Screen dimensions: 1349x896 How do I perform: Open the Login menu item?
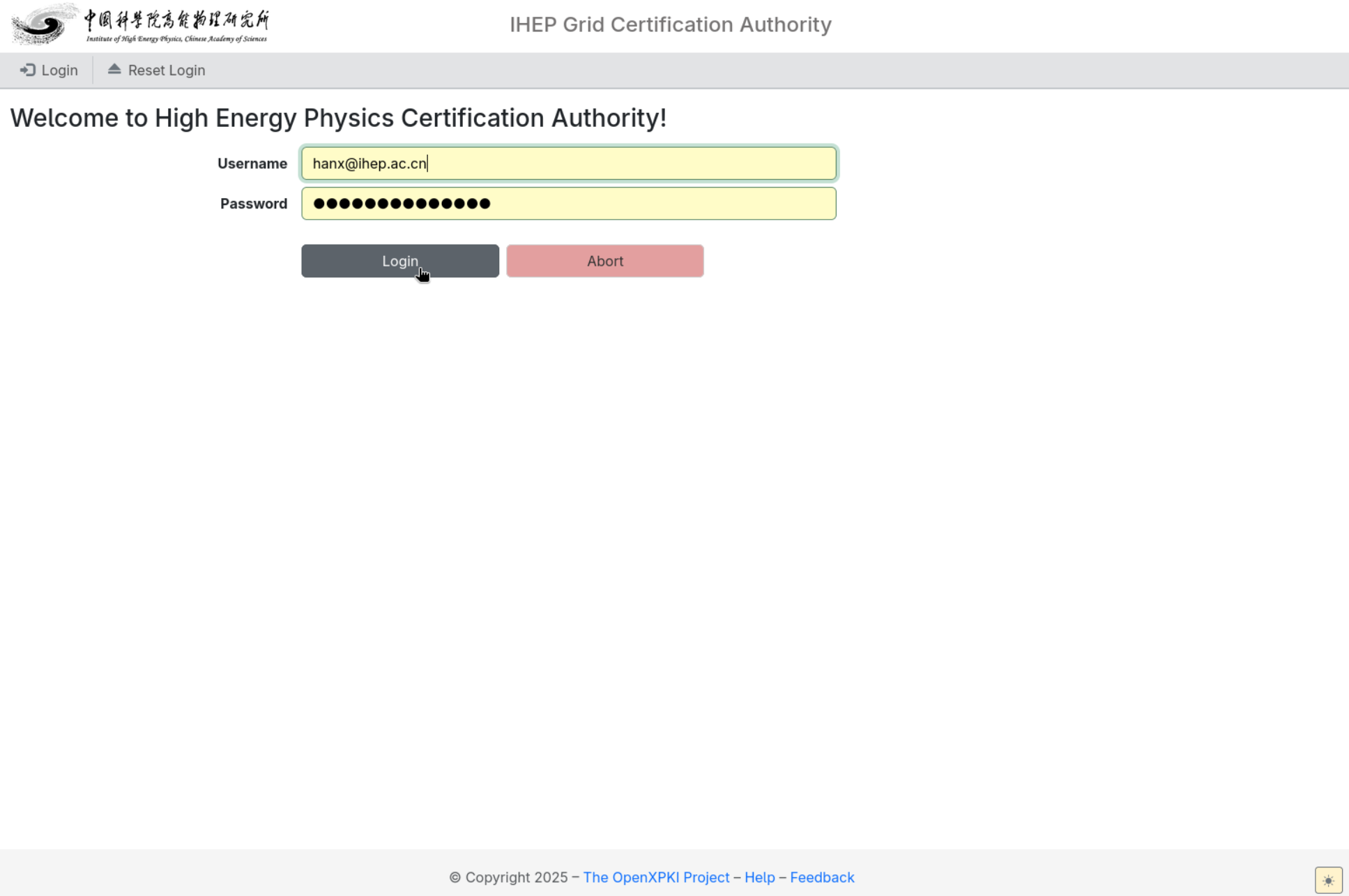click(49, 70)
